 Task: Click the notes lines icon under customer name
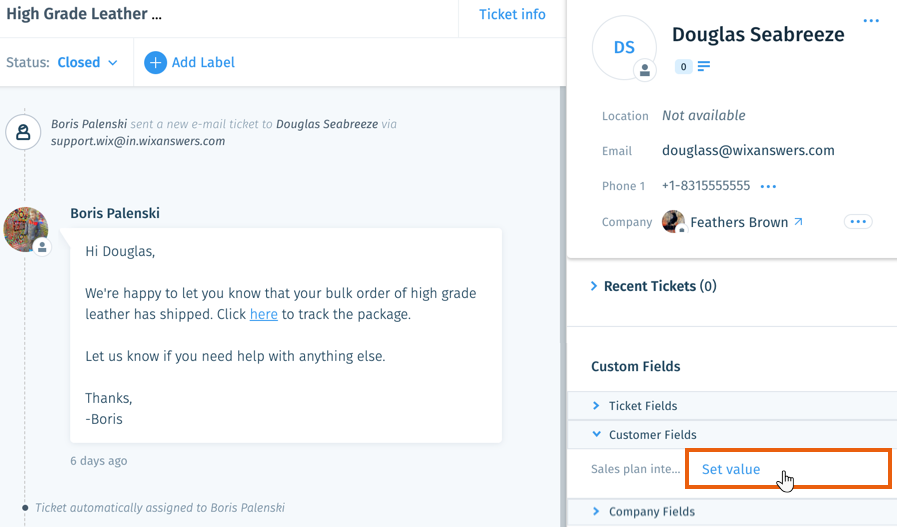click(x=704, y=66)
